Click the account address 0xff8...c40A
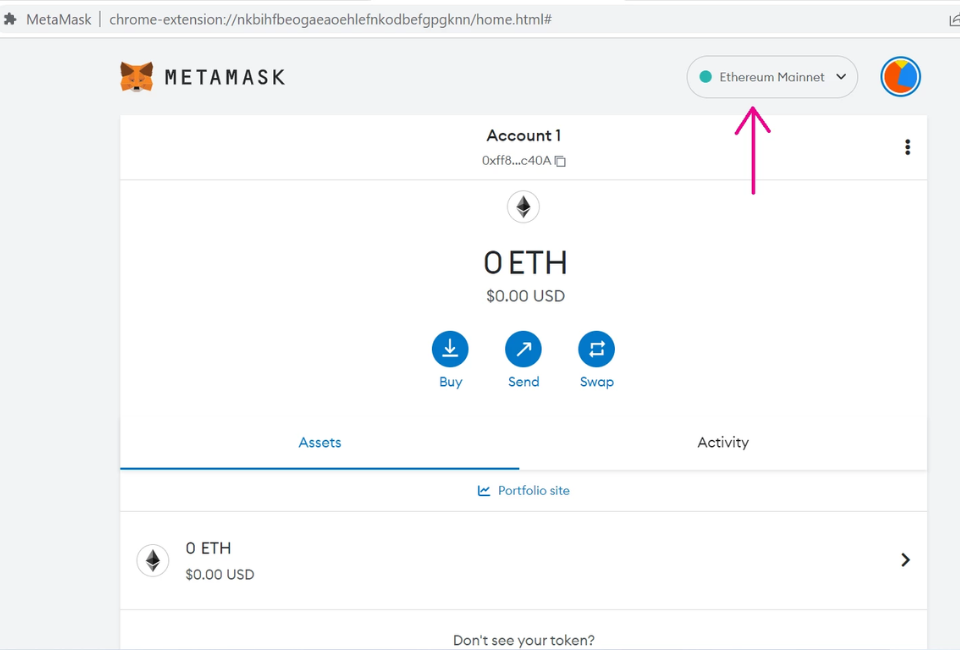 coord(516,160)
